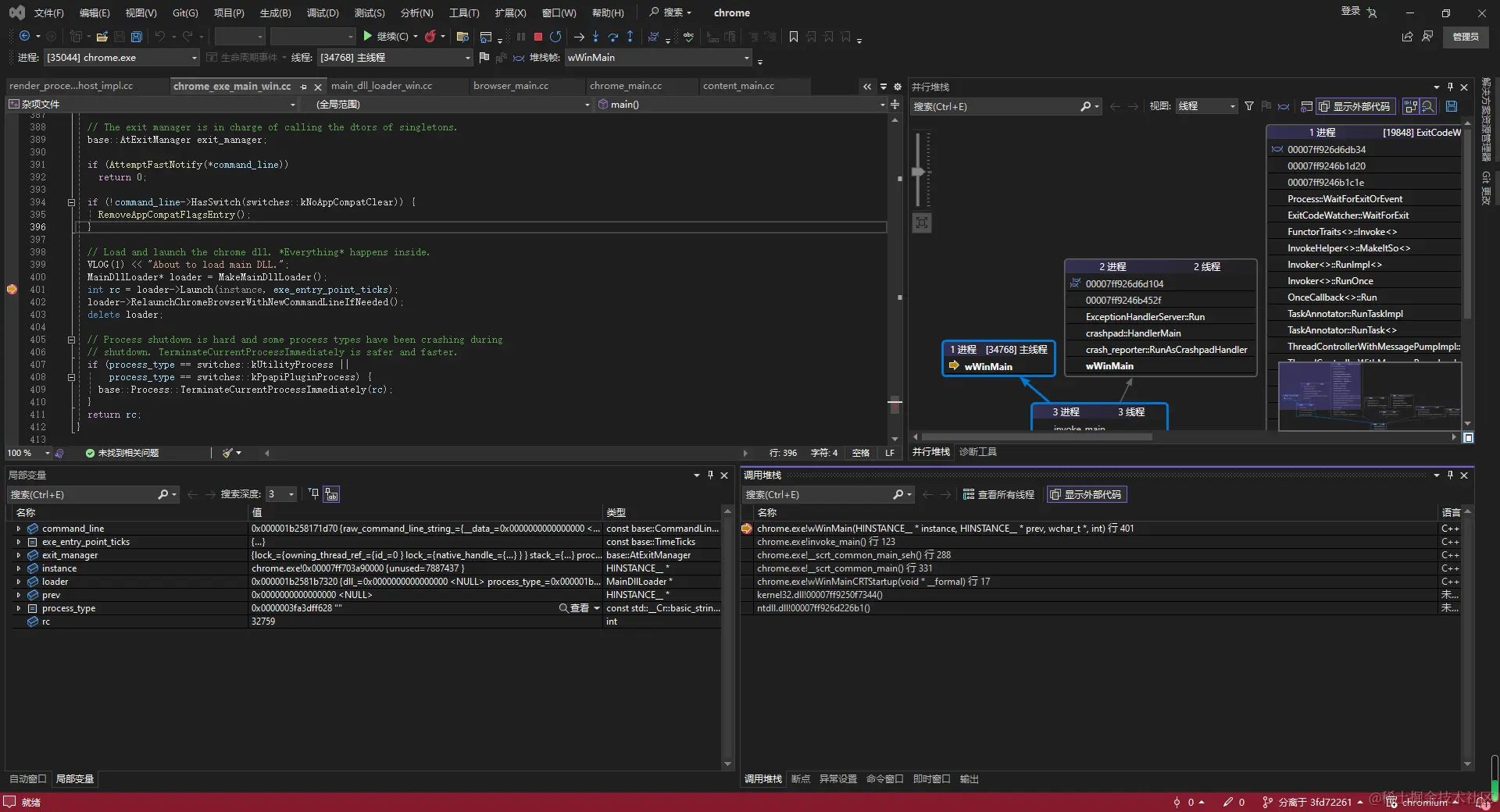Image resolution: width=1500 pixels, height=812 pixels.
Task: Toggle the highlighted view button in 局部变量 toolbar
Action: [332, 494]
